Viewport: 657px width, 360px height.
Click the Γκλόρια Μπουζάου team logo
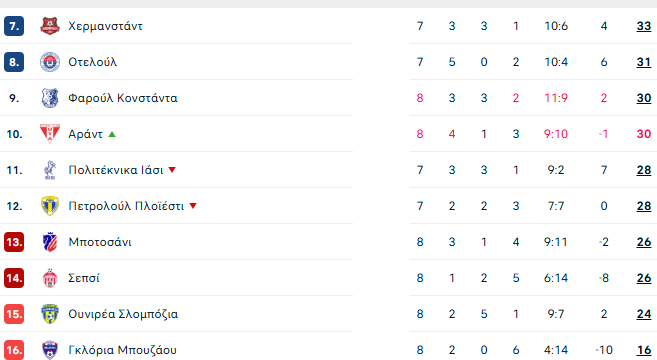pyautogui.click(x=50, y=350)
